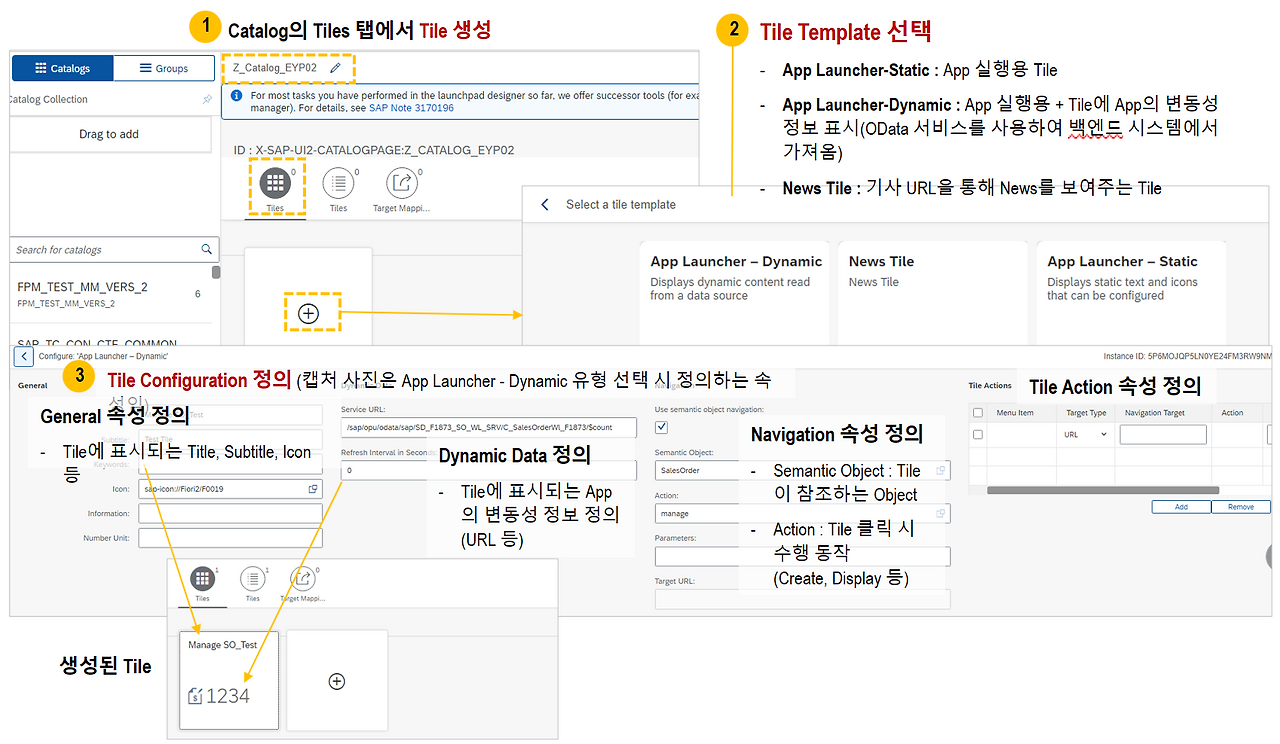The width and height of the screenshot is (1280, 744).
Task: Click the Navigation Target column header
Action: click(x=1155, y=412)
